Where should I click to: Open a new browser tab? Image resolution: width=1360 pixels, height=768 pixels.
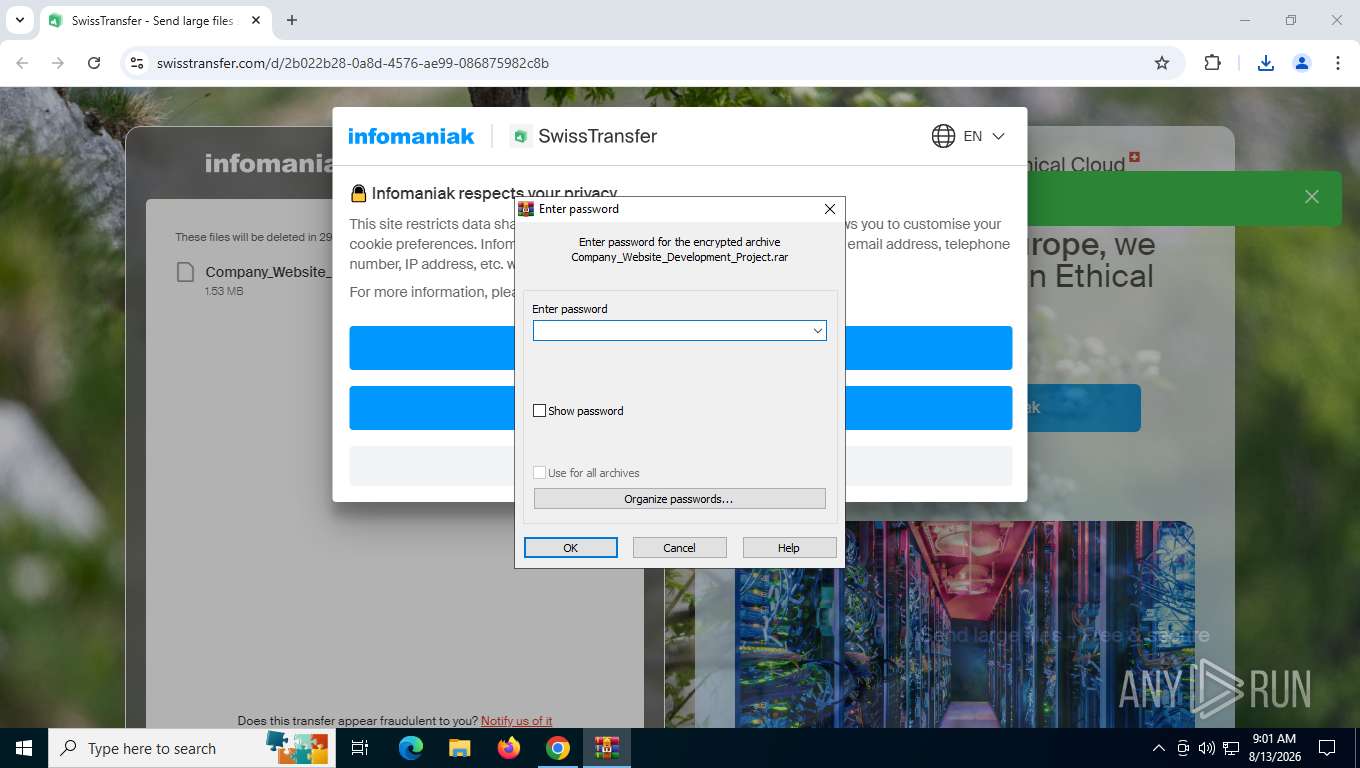point(292,20)
